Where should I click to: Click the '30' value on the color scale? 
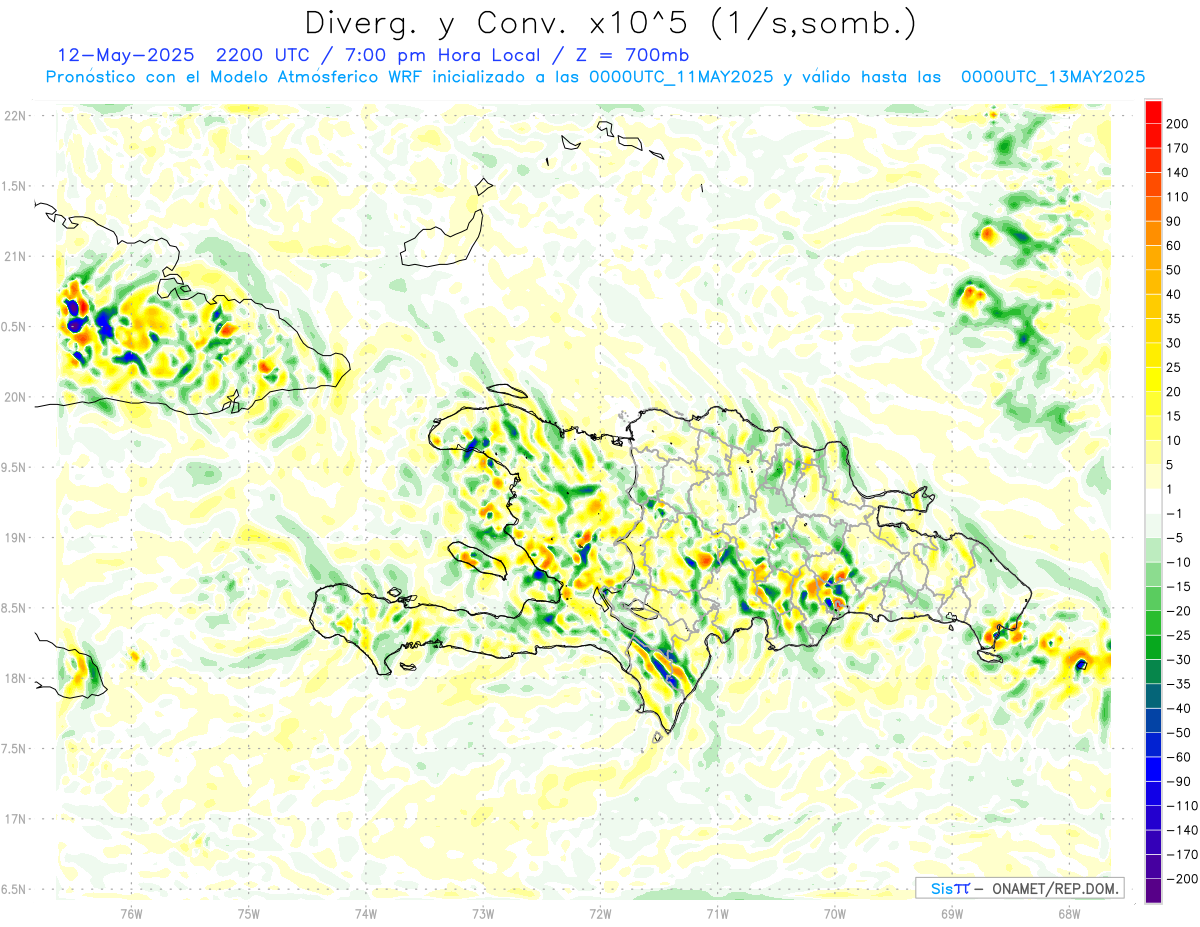(1174, 343)
